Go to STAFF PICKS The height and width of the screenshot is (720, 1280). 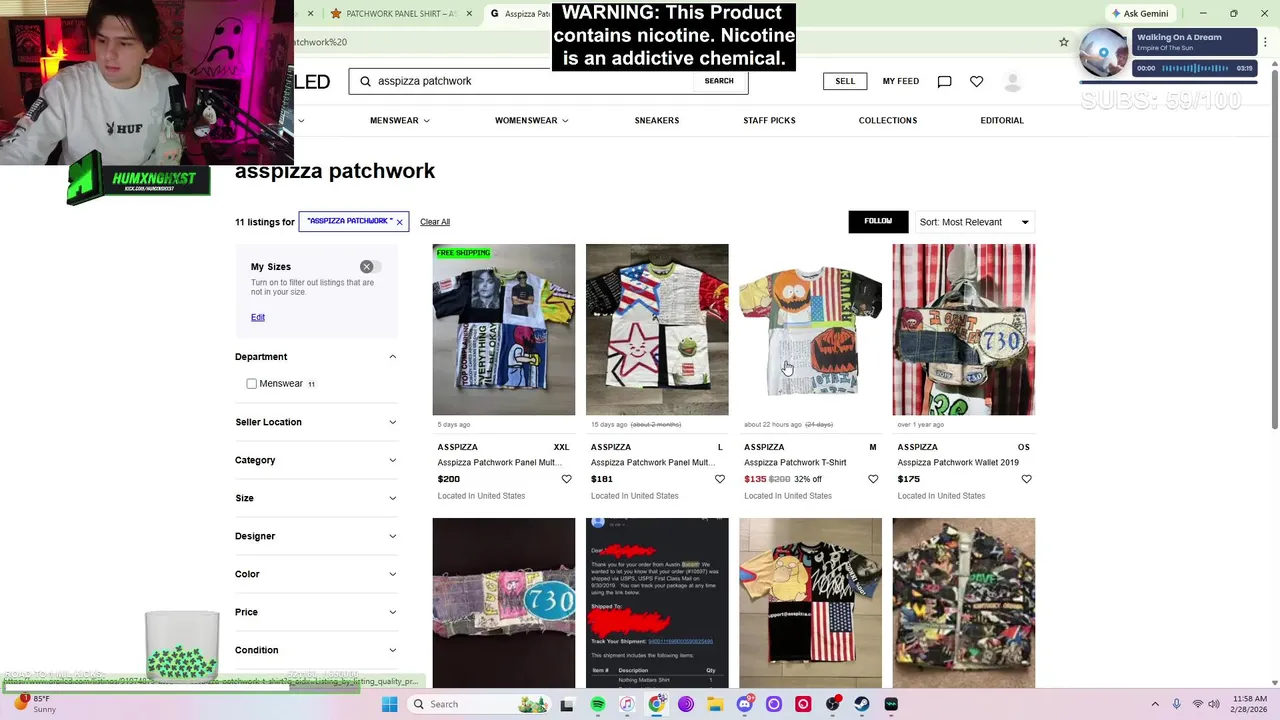[x=769, y=120]
